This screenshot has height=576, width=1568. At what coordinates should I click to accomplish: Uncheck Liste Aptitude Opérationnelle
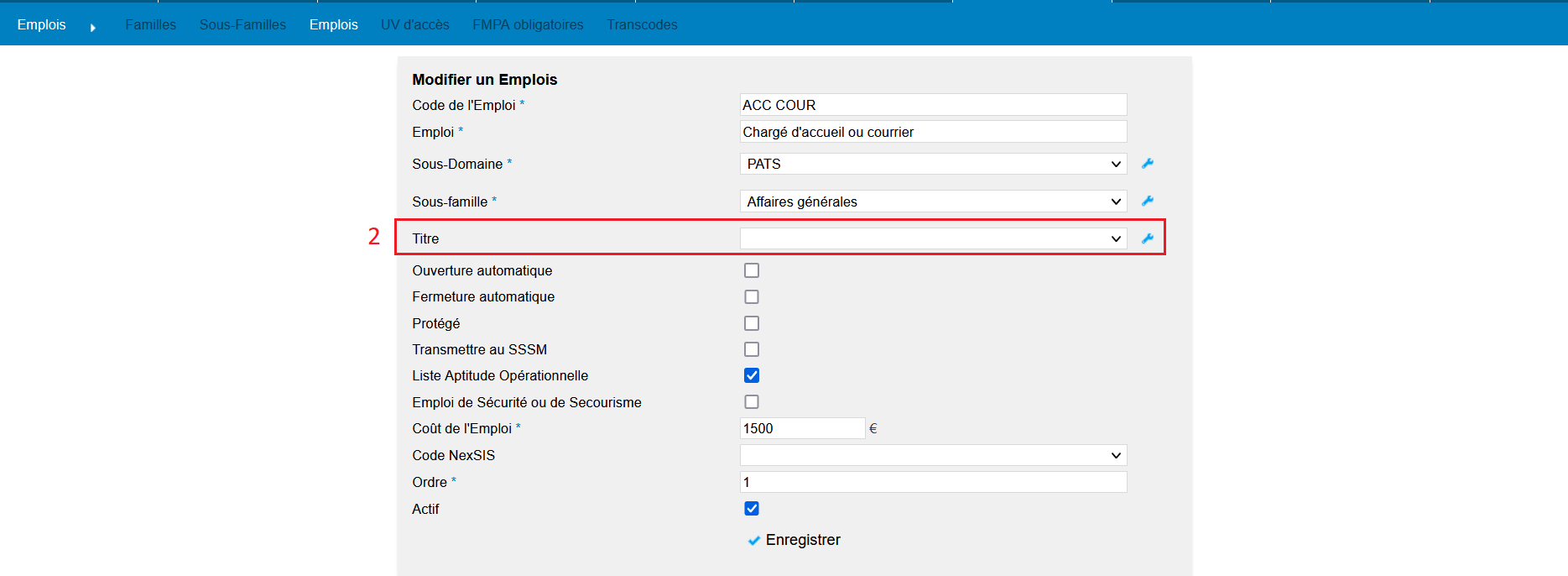click(752, 375)
